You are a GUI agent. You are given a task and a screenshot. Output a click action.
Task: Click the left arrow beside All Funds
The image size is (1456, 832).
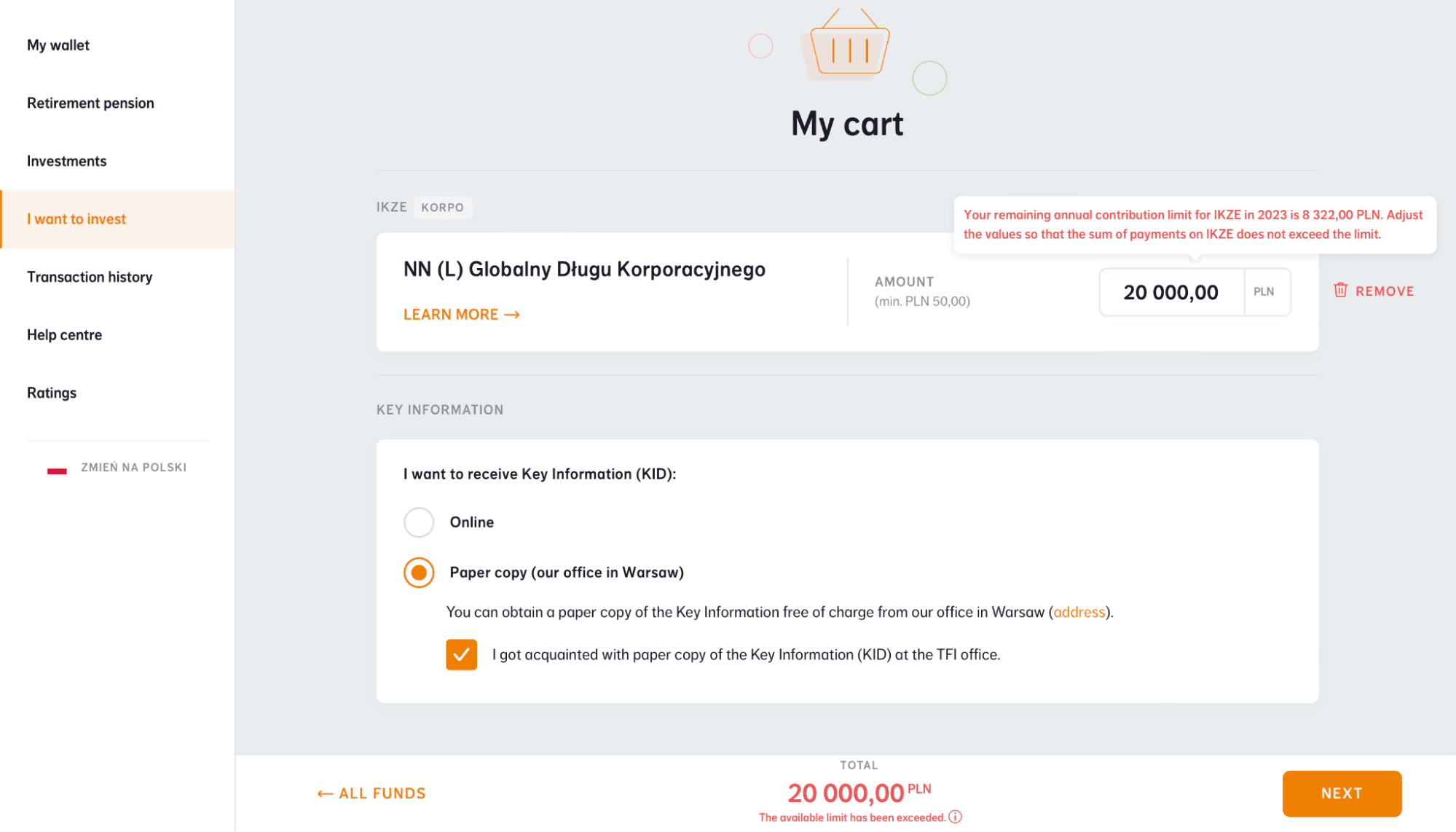click(x=325, y=793)
